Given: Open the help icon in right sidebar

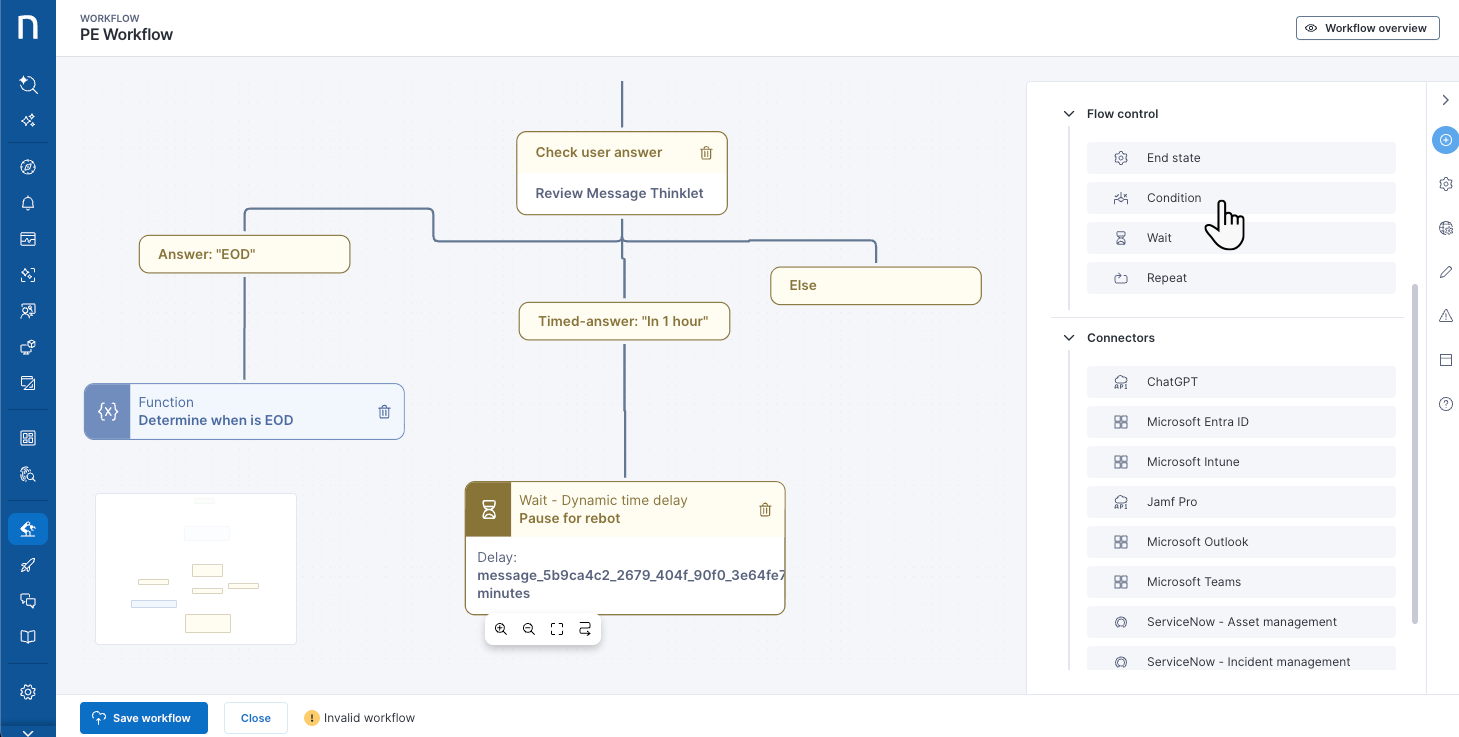Looking at the screenshot, I should point(1445,404).
